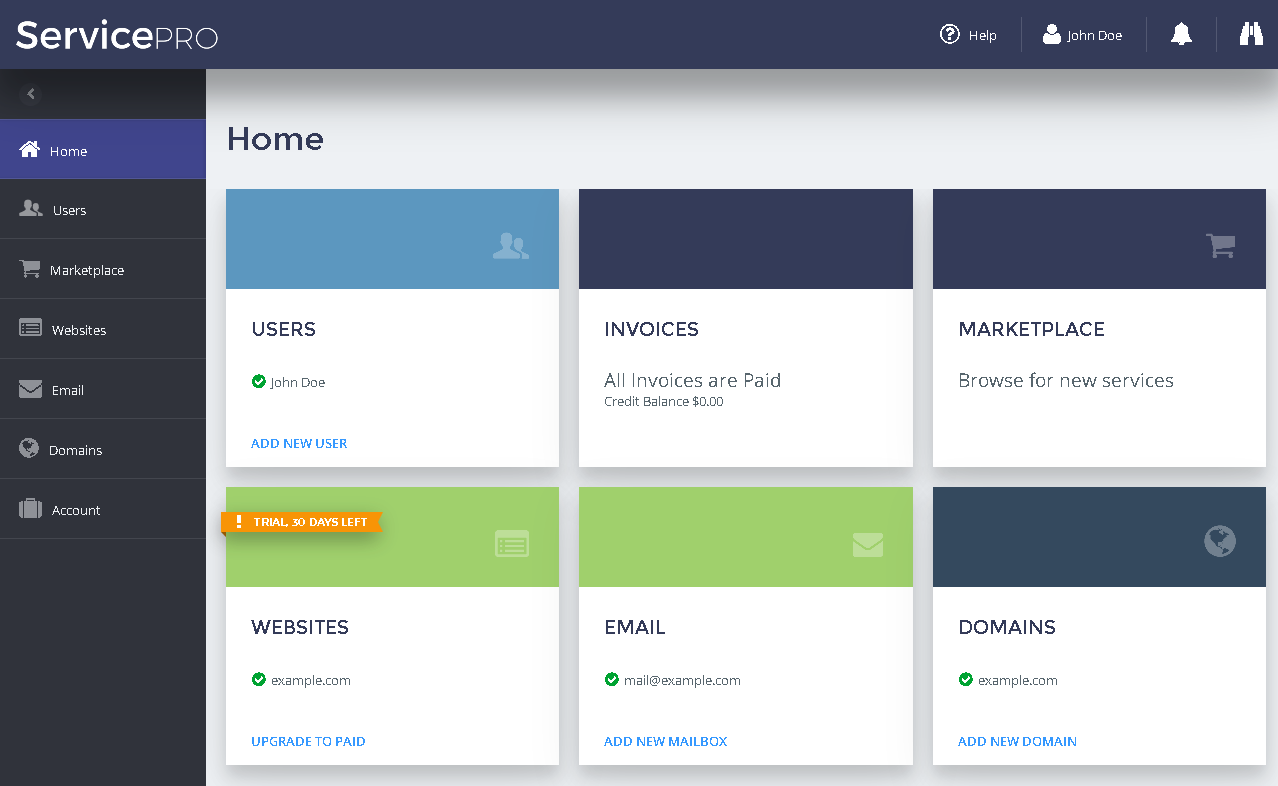Click the Help question mark icon

click(x=950, y=35)
